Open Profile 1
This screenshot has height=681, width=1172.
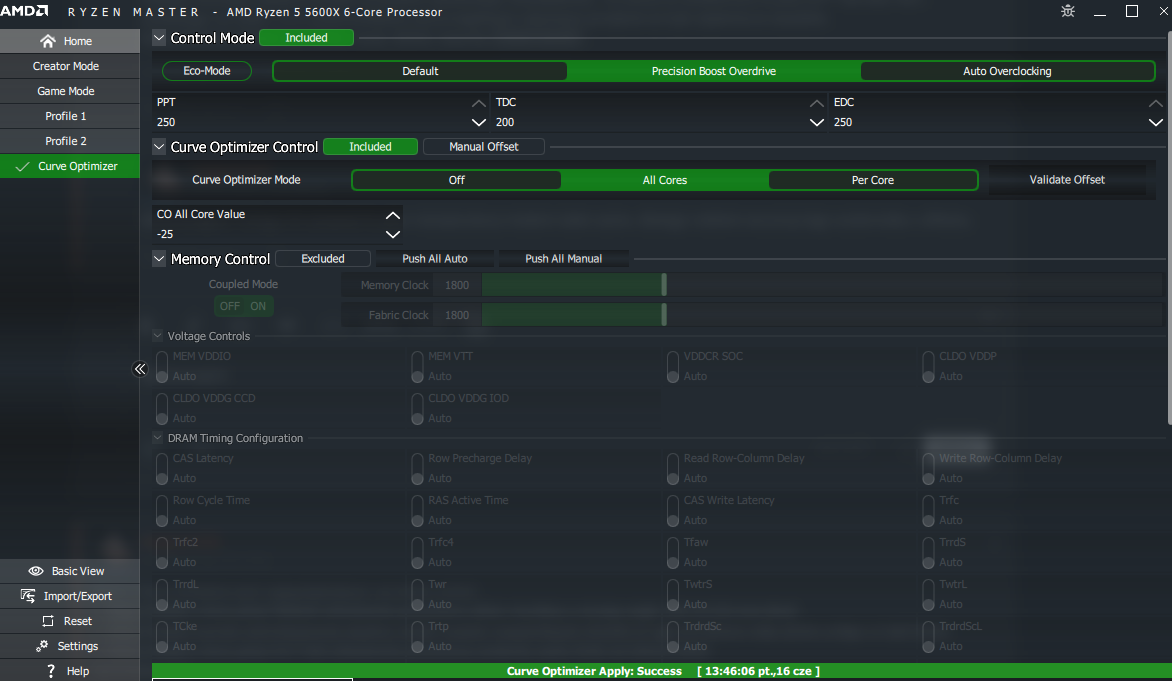70,116
